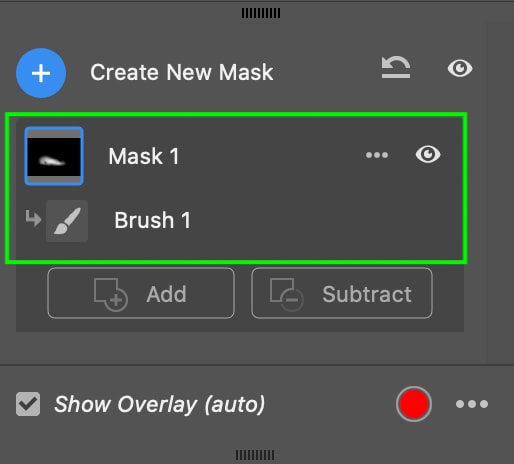
Task: Hide Mask 1 using its eye icon
Action: pyautogui.click(x=428, y=154)
